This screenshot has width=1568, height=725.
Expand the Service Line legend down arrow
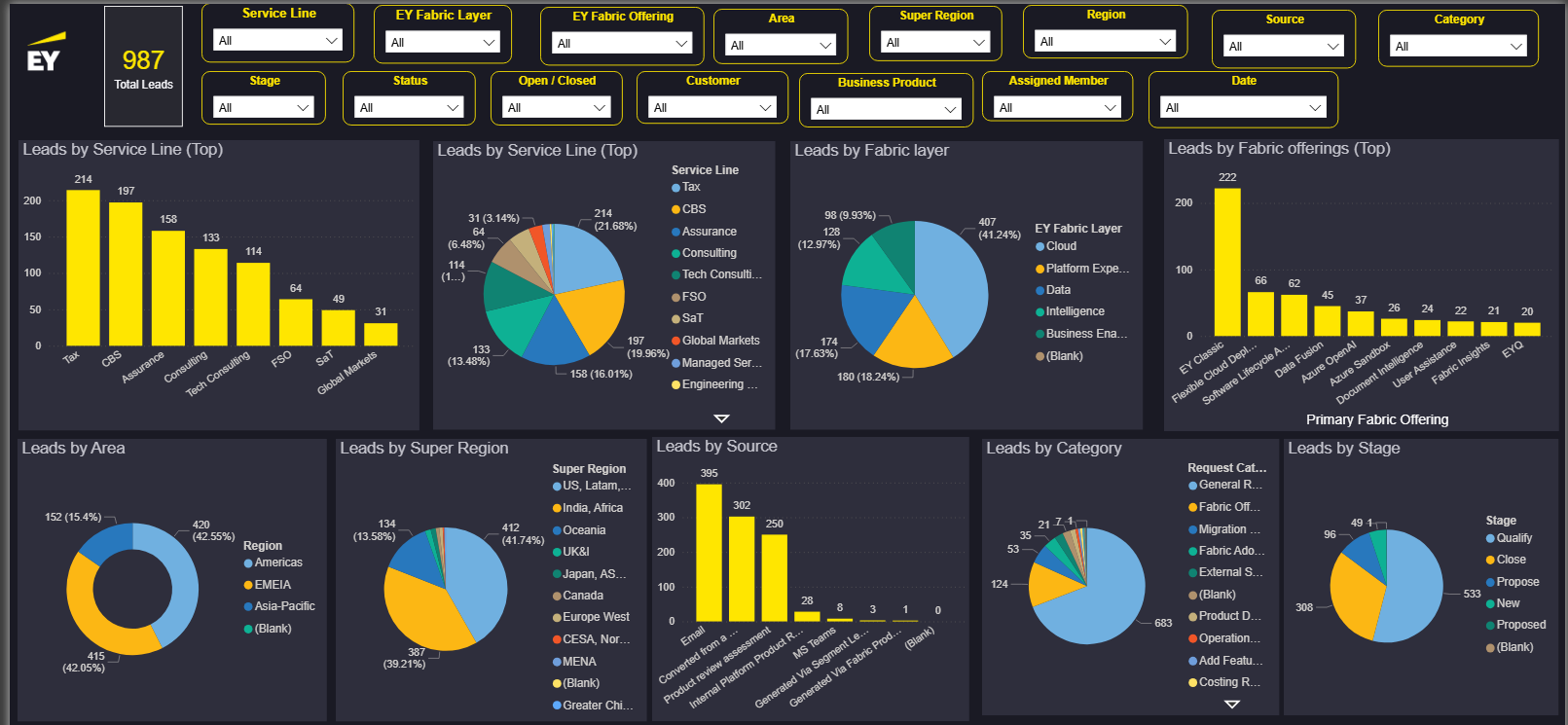click(721, 418)
